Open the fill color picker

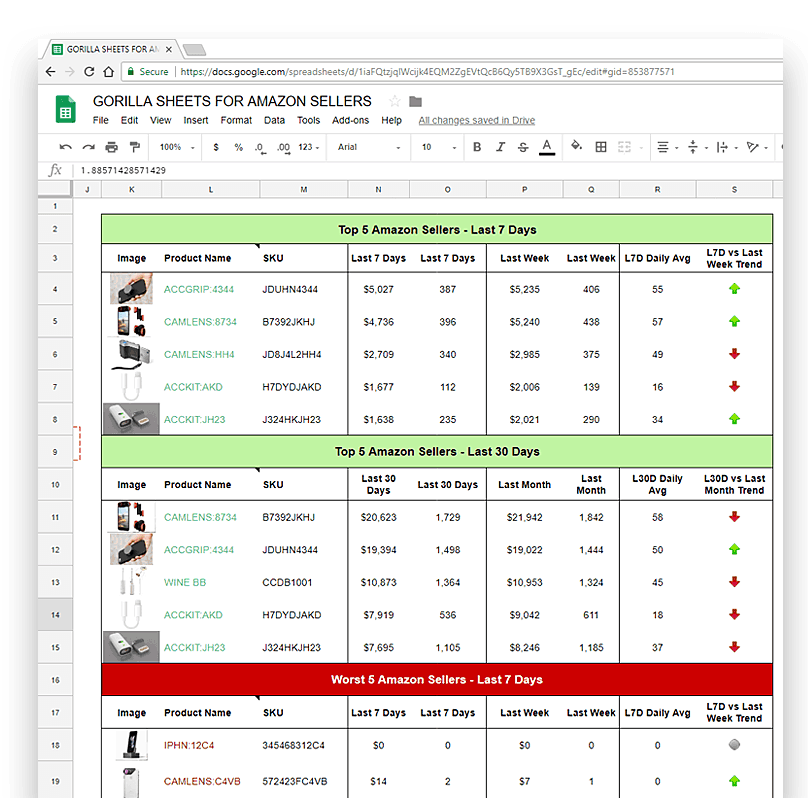[x=577, y=146]
